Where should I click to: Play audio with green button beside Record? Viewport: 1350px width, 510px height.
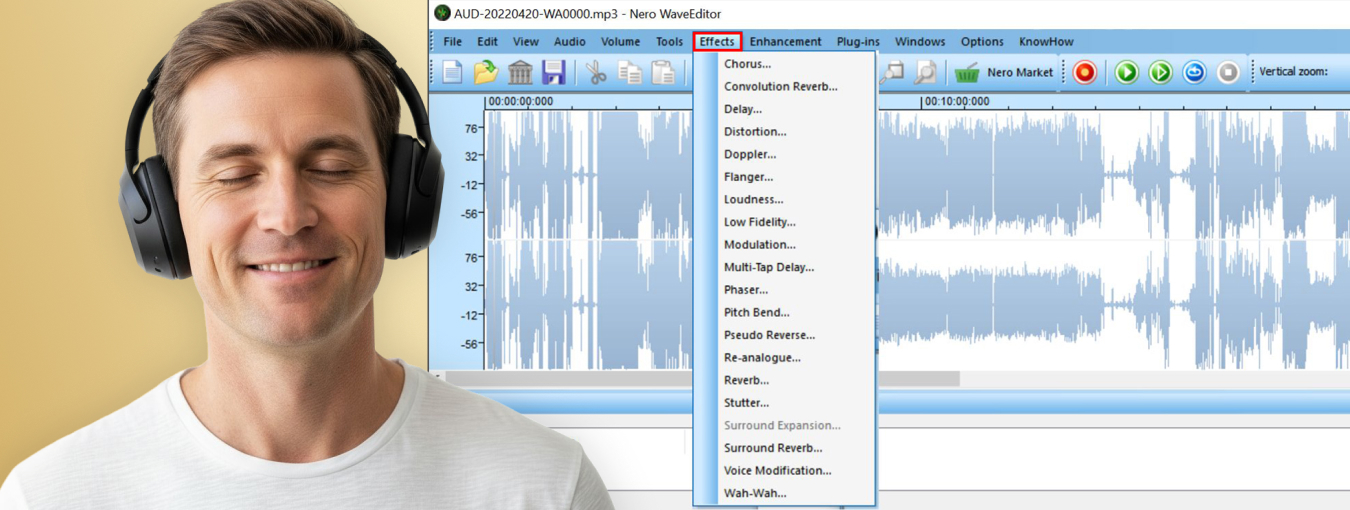click(x=1127, y=72)
